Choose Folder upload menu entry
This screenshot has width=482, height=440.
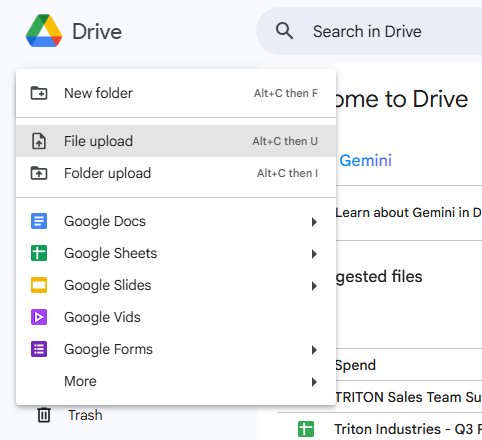click(x=176, y=173)
